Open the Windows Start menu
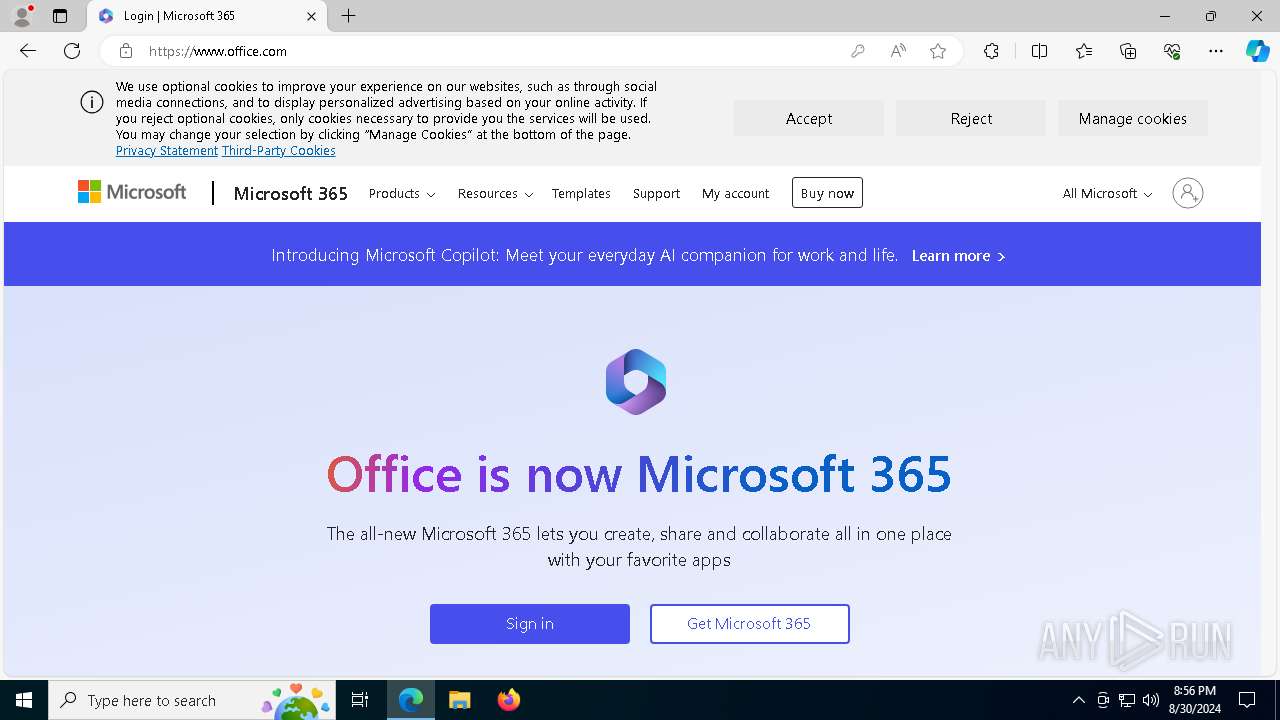Viewport: 1280px width, 720px height. [24, 700]
